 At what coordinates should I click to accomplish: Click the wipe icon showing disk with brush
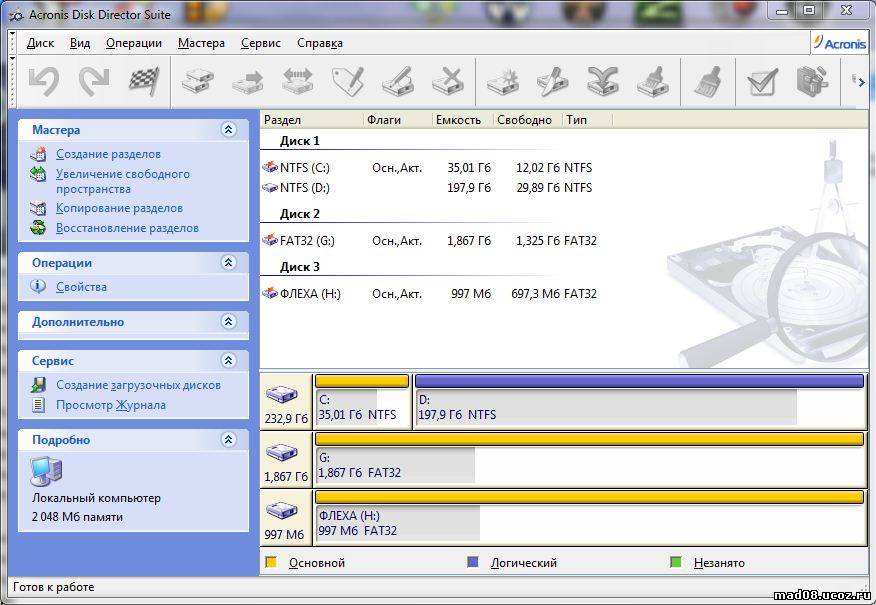click(653, 82)
